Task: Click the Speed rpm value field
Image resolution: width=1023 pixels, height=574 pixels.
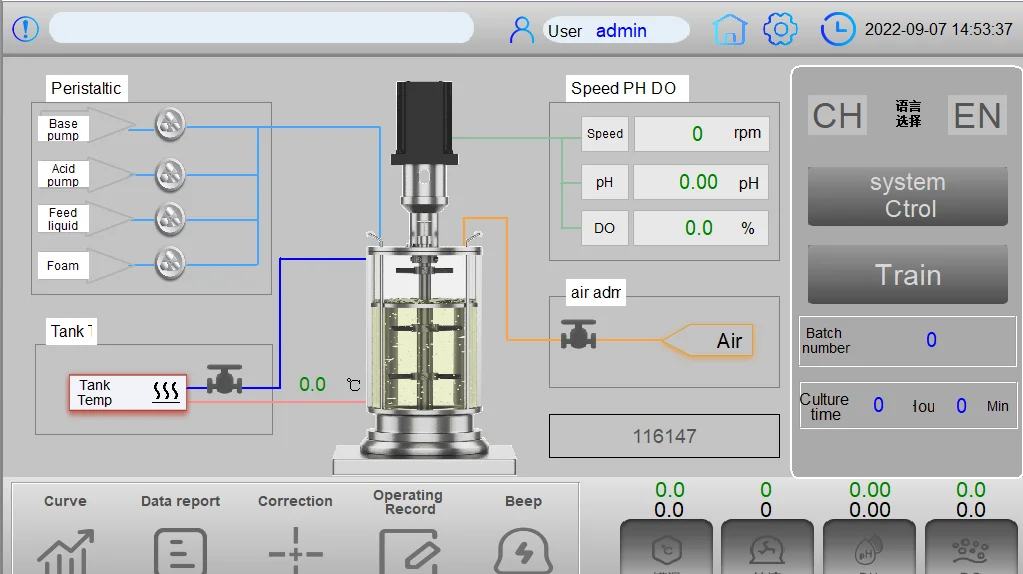Action: (x=700, y=134)
